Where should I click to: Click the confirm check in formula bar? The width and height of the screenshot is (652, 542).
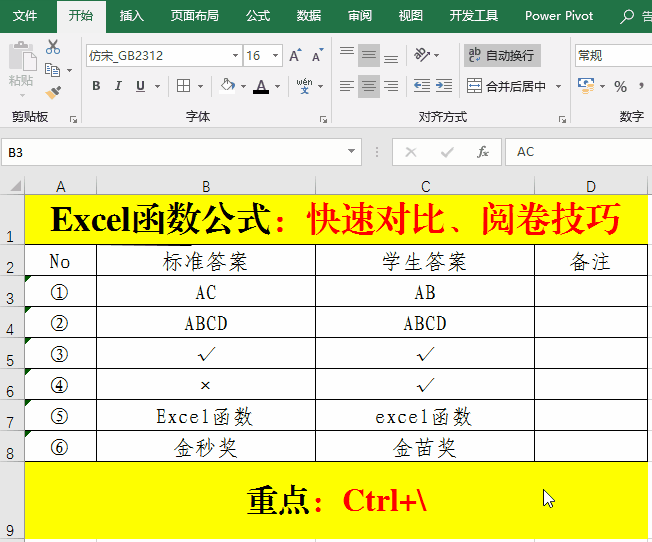click(x=447, y=152)
